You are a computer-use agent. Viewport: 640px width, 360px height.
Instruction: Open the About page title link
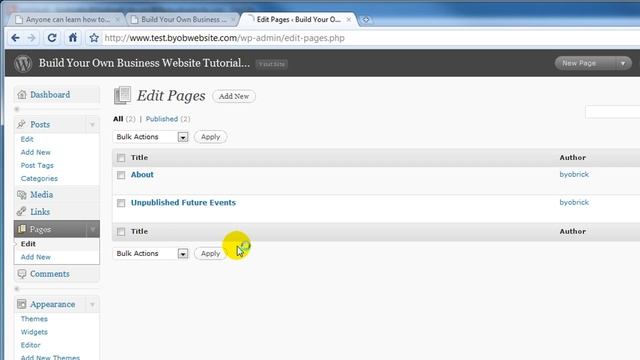point(142,175)
